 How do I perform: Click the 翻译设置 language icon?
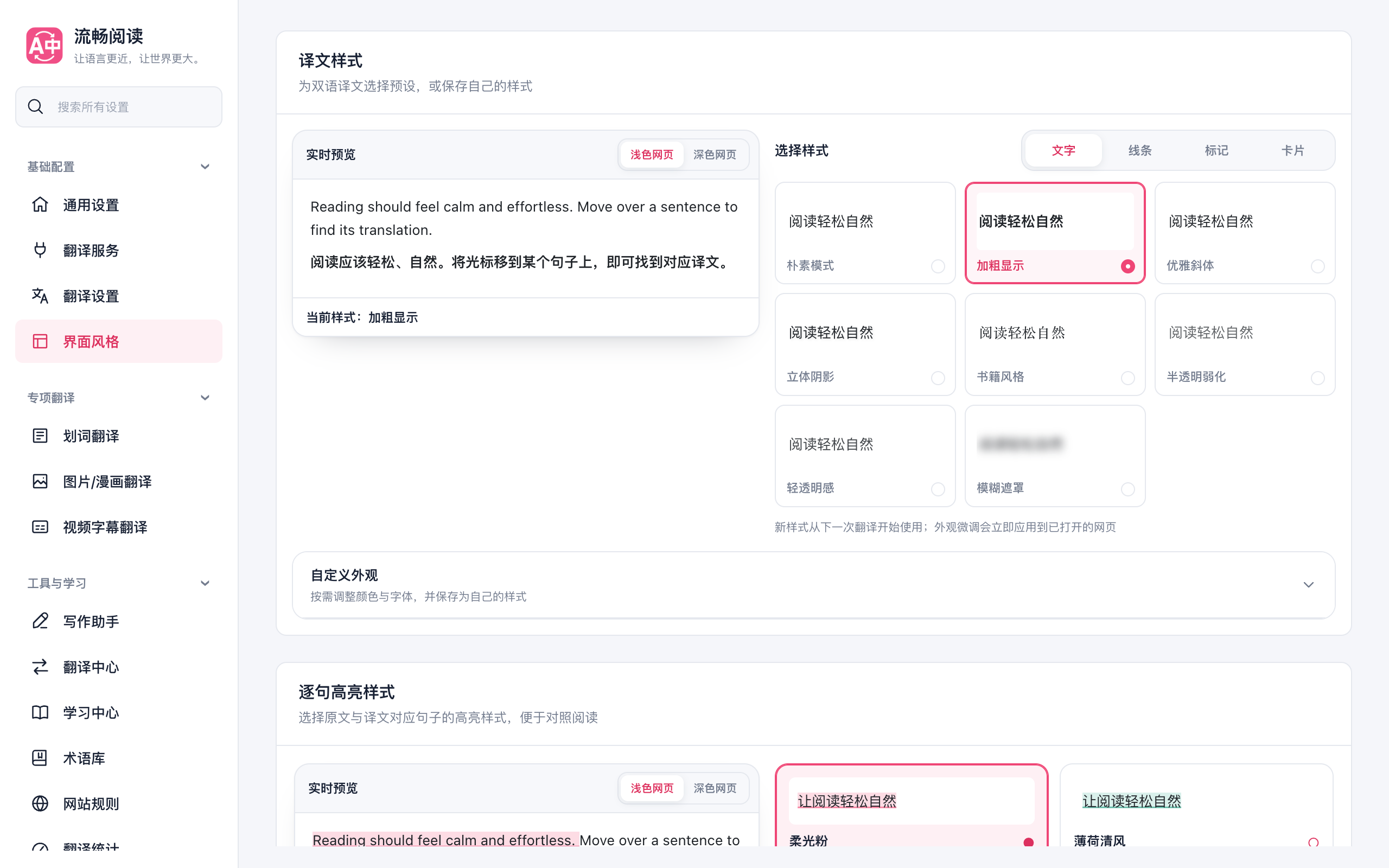pos(40,296)
